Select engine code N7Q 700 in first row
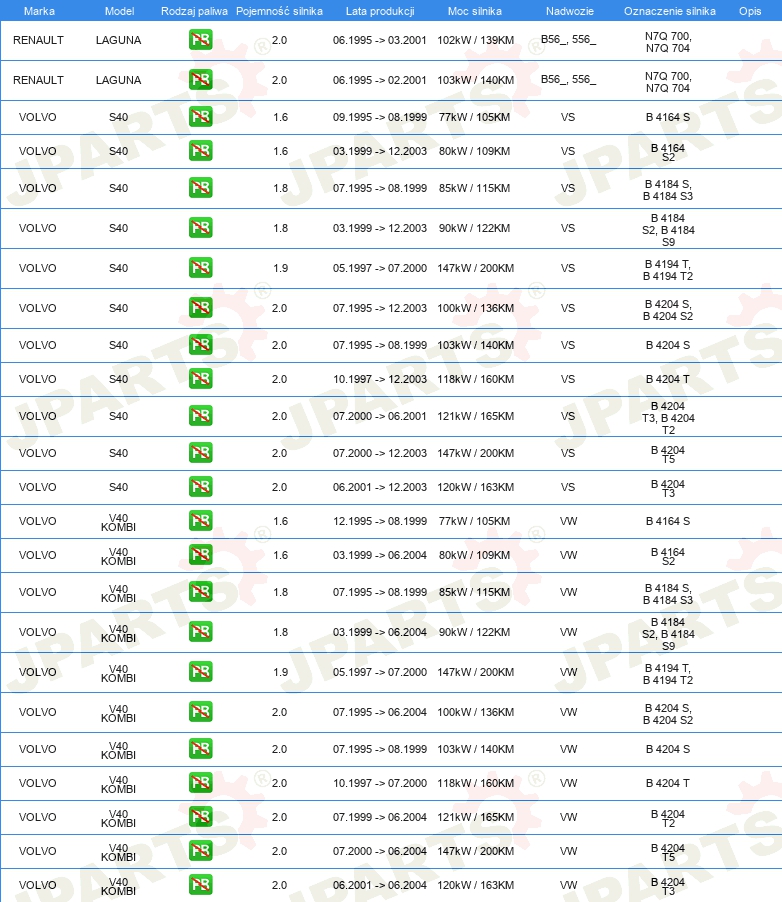This screenshot has height=902, width=782. [667, 36]
